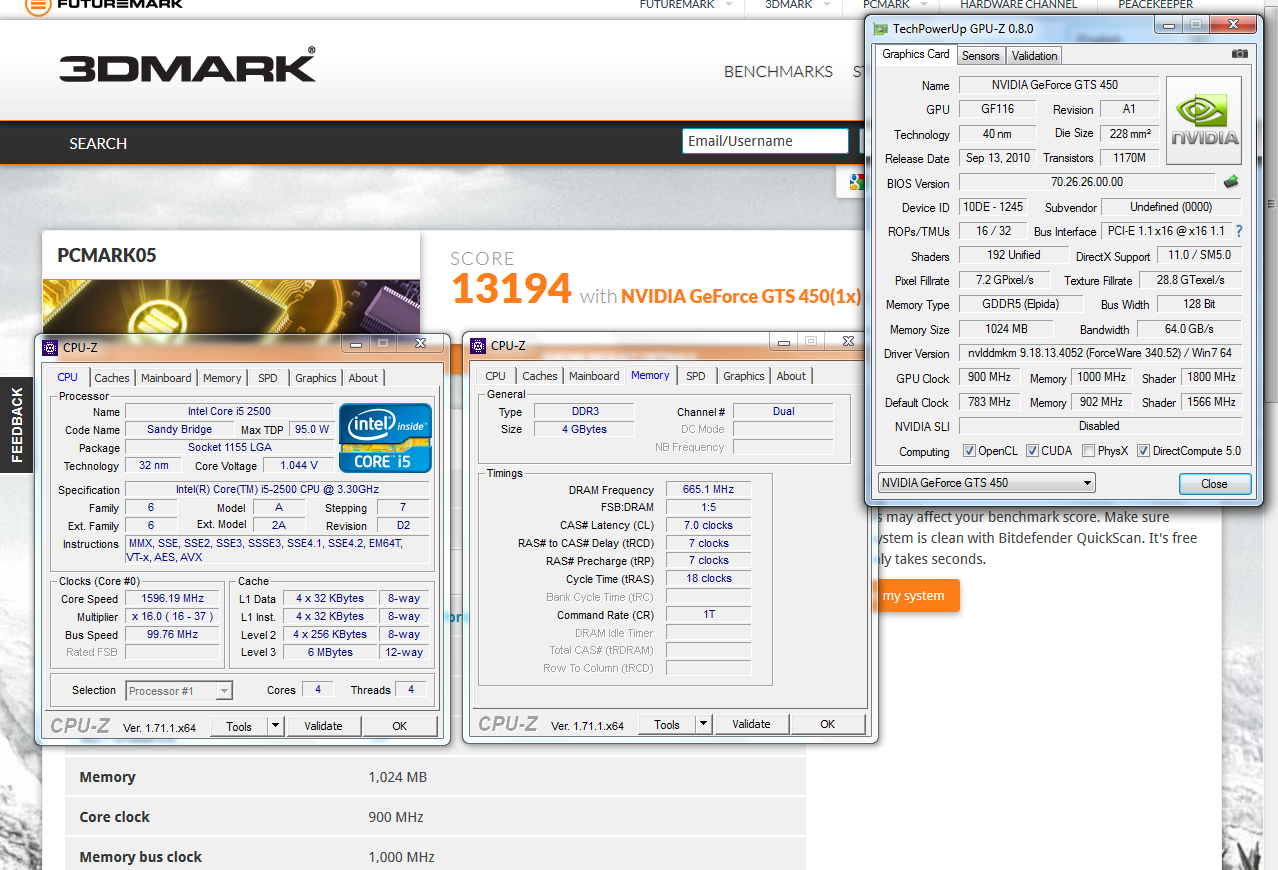Open the Memory tab in left CPU-Z window

click(x=222, y=378)
